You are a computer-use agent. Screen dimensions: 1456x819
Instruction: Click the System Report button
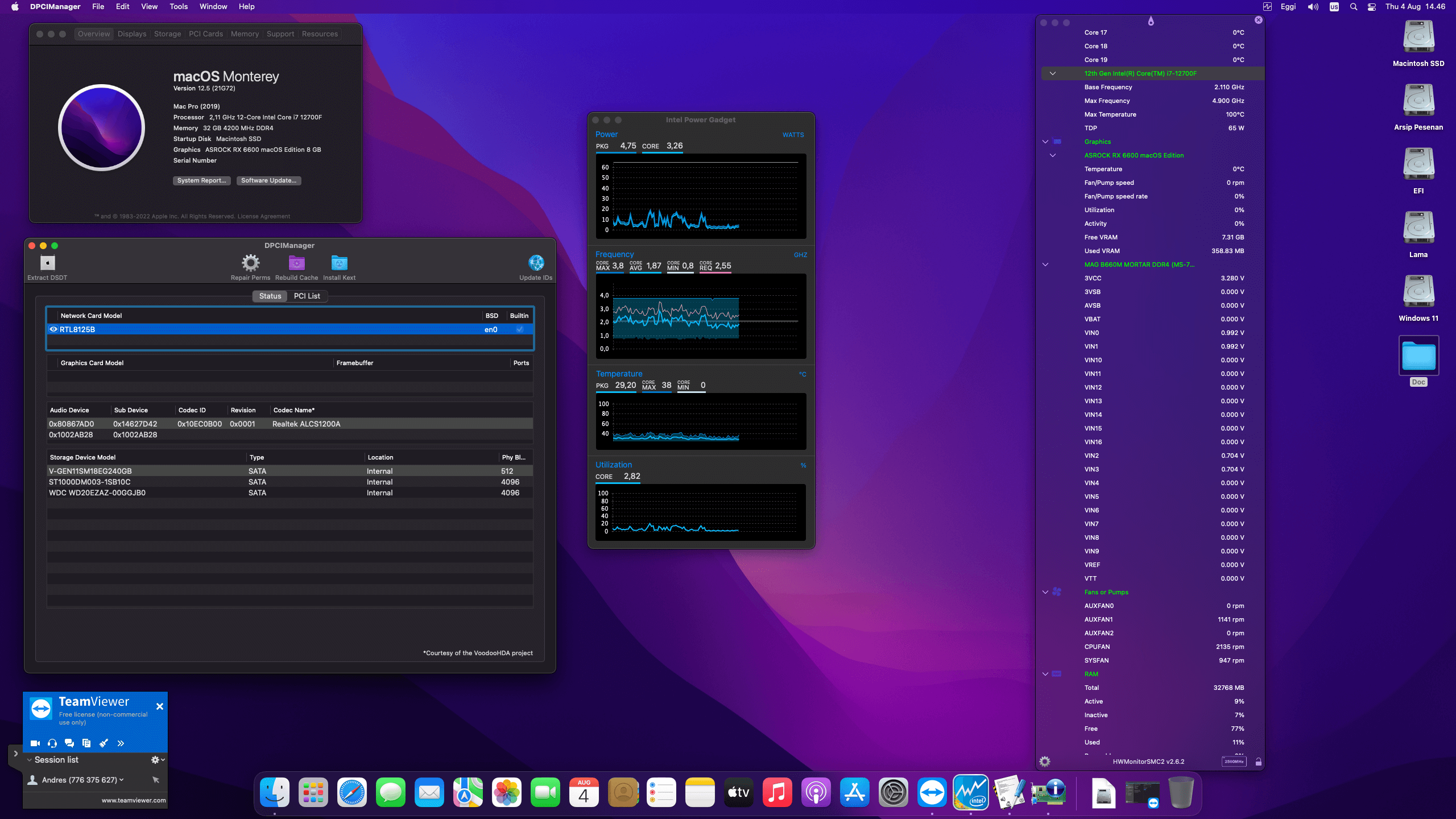coord(201,180)
